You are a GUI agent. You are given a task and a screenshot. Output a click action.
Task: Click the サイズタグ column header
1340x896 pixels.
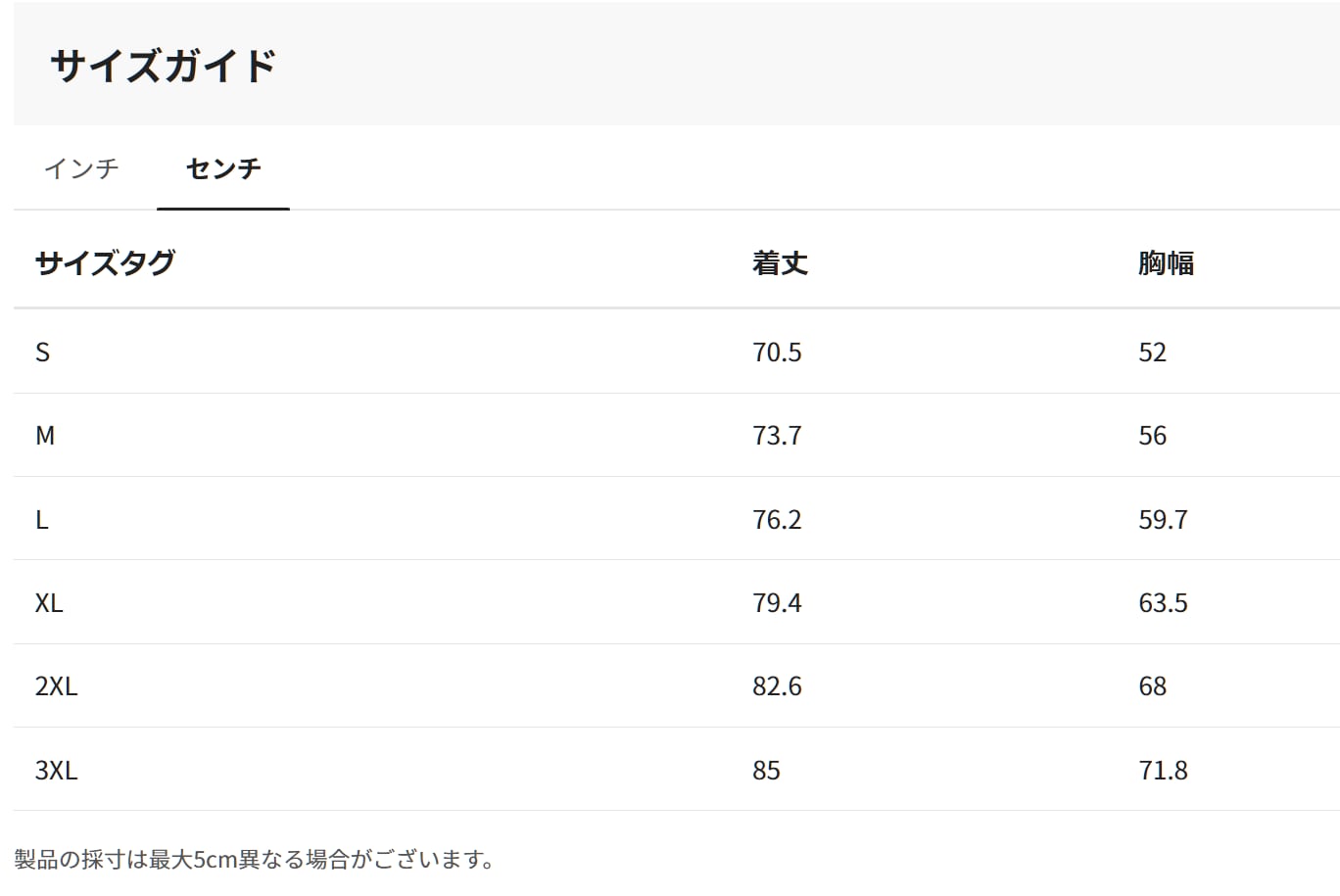click(x=105, y=262)
